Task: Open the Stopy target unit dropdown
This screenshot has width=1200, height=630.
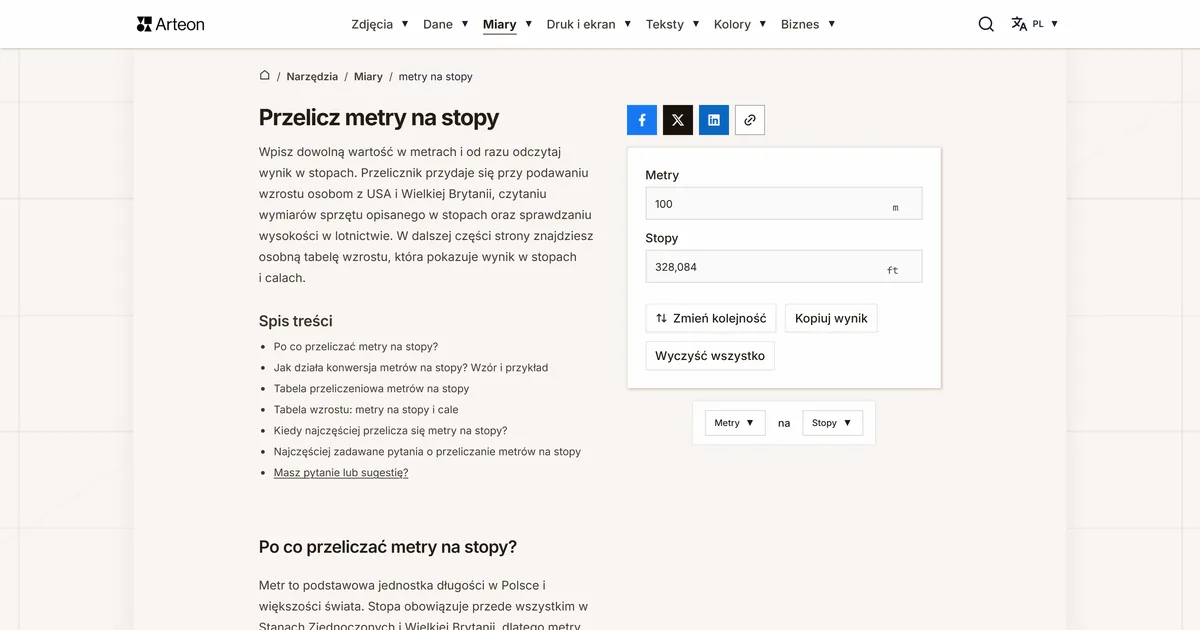Action: (x=832, y=423)
